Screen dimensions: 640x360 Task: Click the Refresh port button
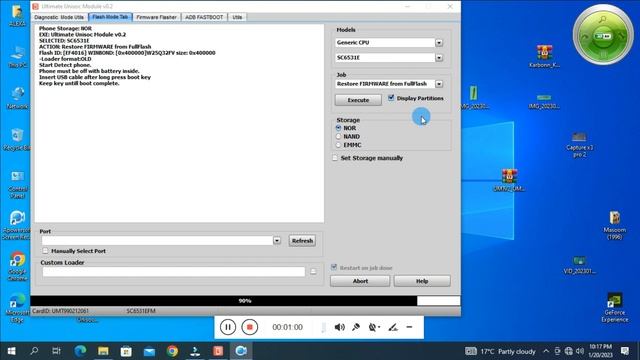[x=302, y=241]
